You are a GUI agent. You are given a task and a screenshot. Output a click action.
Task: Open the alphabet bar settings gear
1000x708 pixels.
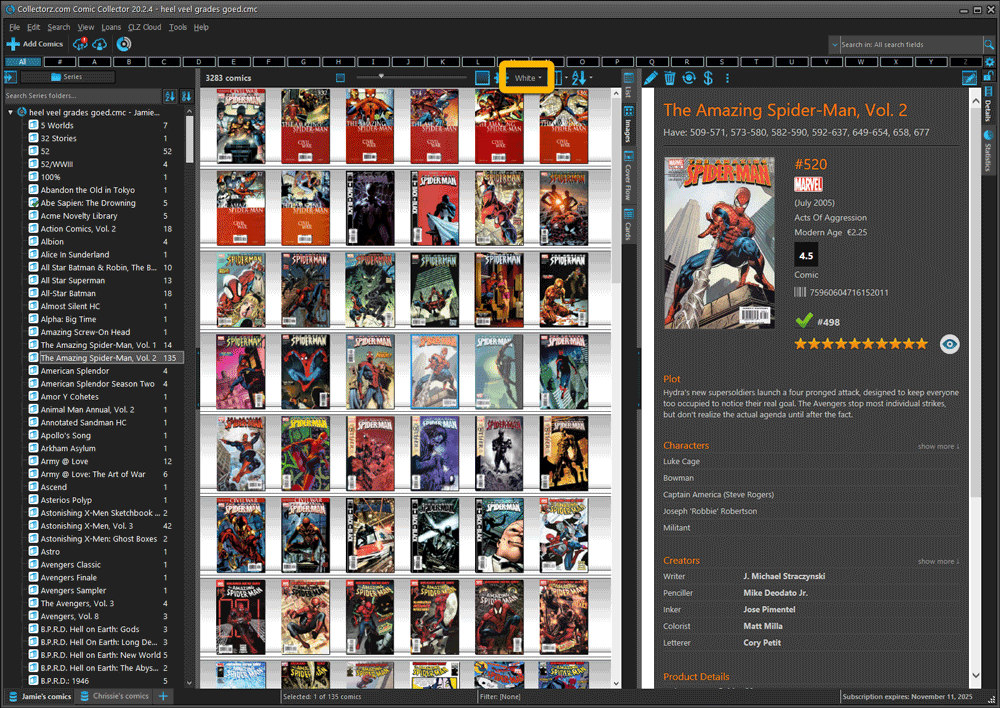pyautogui.click(x=989, y=62)
